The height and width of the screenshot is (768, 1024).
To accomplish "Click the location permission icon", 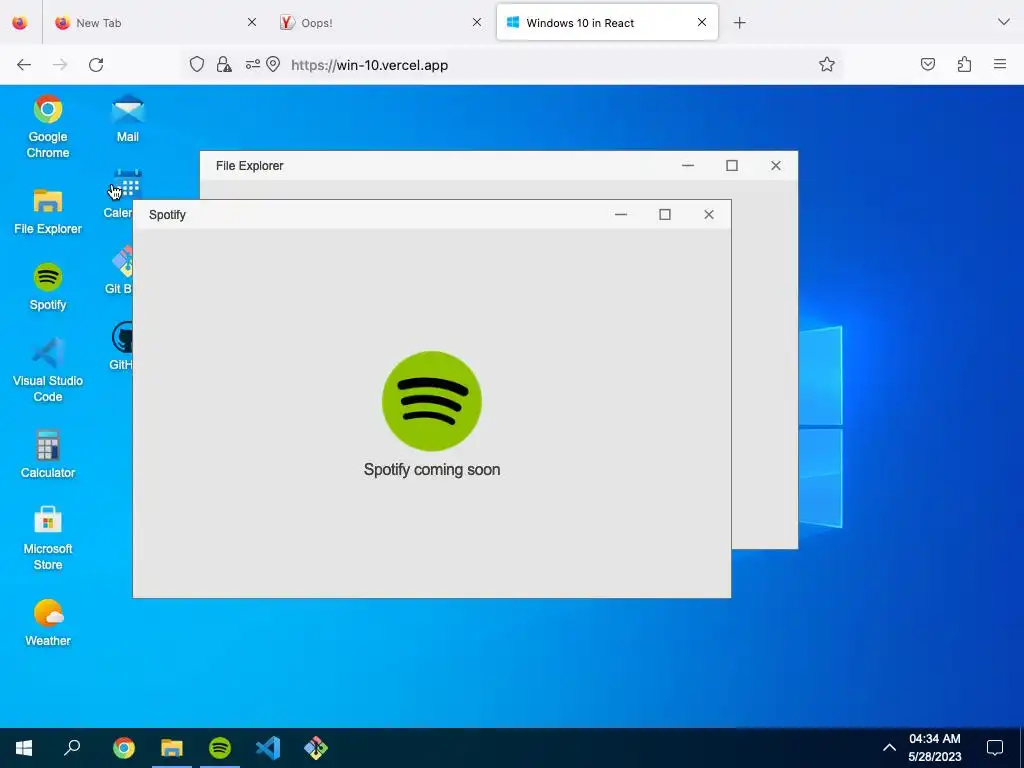I will (273, 64).
